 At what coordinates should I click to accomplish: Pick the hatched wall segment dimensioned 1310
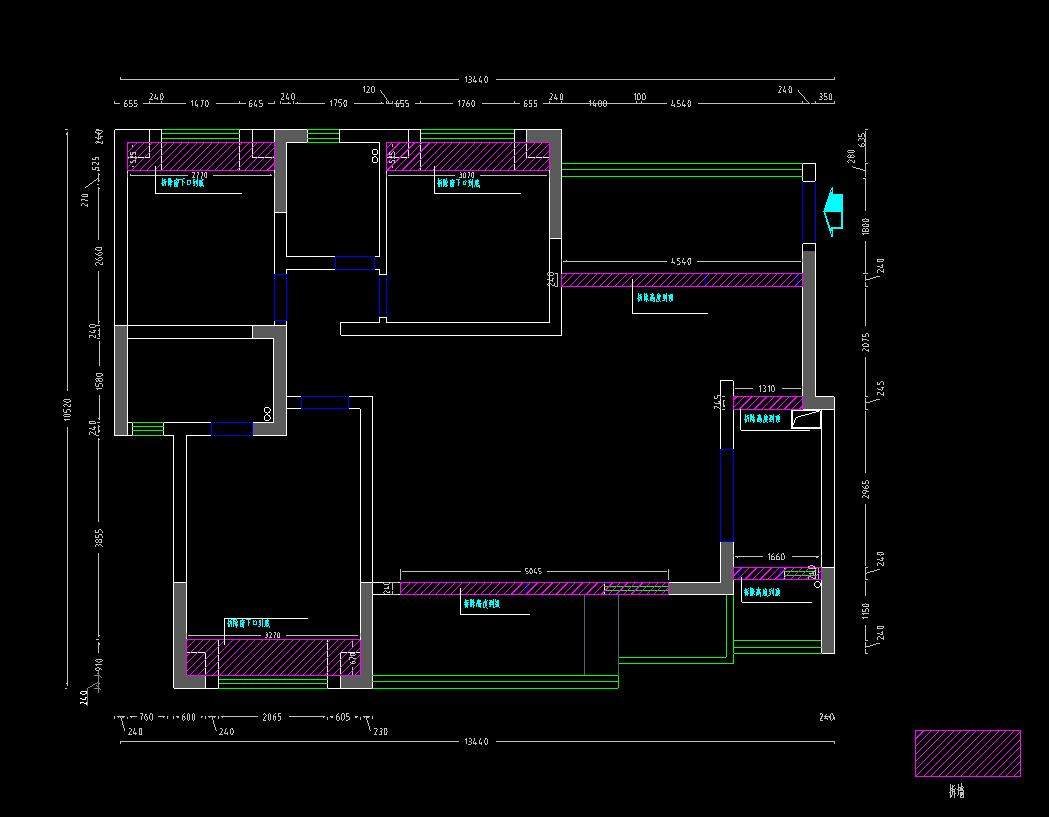(767, 403)
